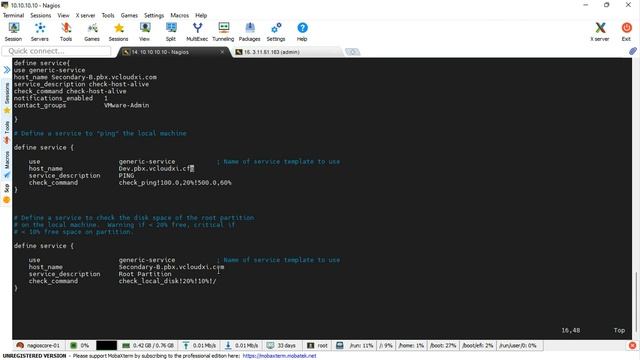Close the 10.10.10.10 - Nagios tab
This screenshot has width=640, height=360.
[222, 52]
